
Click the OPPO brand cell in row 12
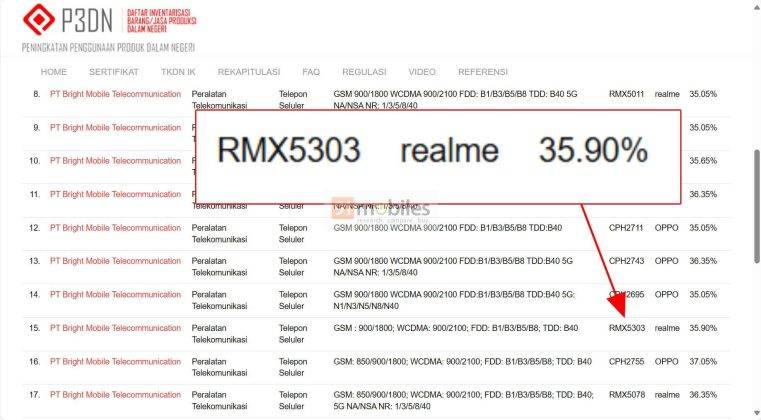[x=666, y=228]
